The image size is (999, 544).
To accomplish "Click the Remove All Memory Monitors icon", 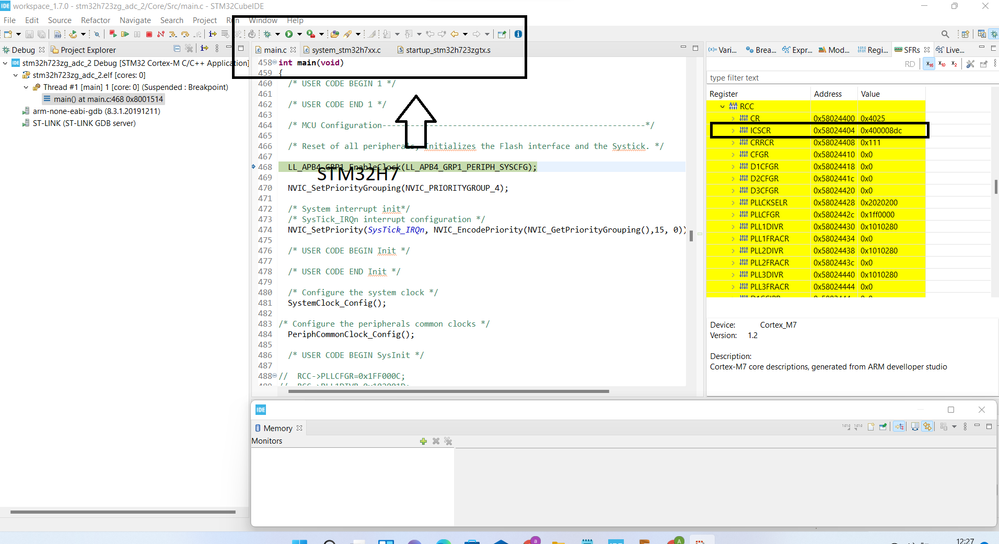I will click(448, 441).
